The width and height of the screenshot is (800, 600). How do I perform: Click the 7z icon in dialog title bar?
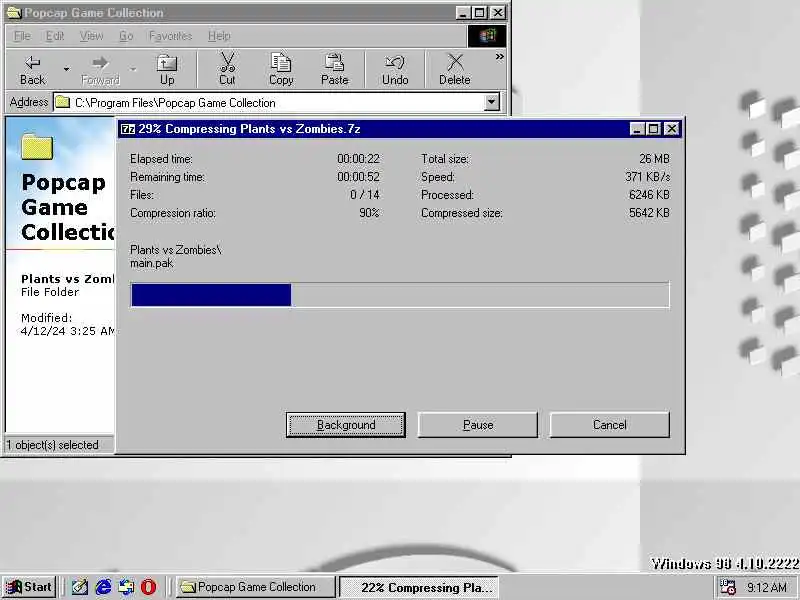(128, 129)
